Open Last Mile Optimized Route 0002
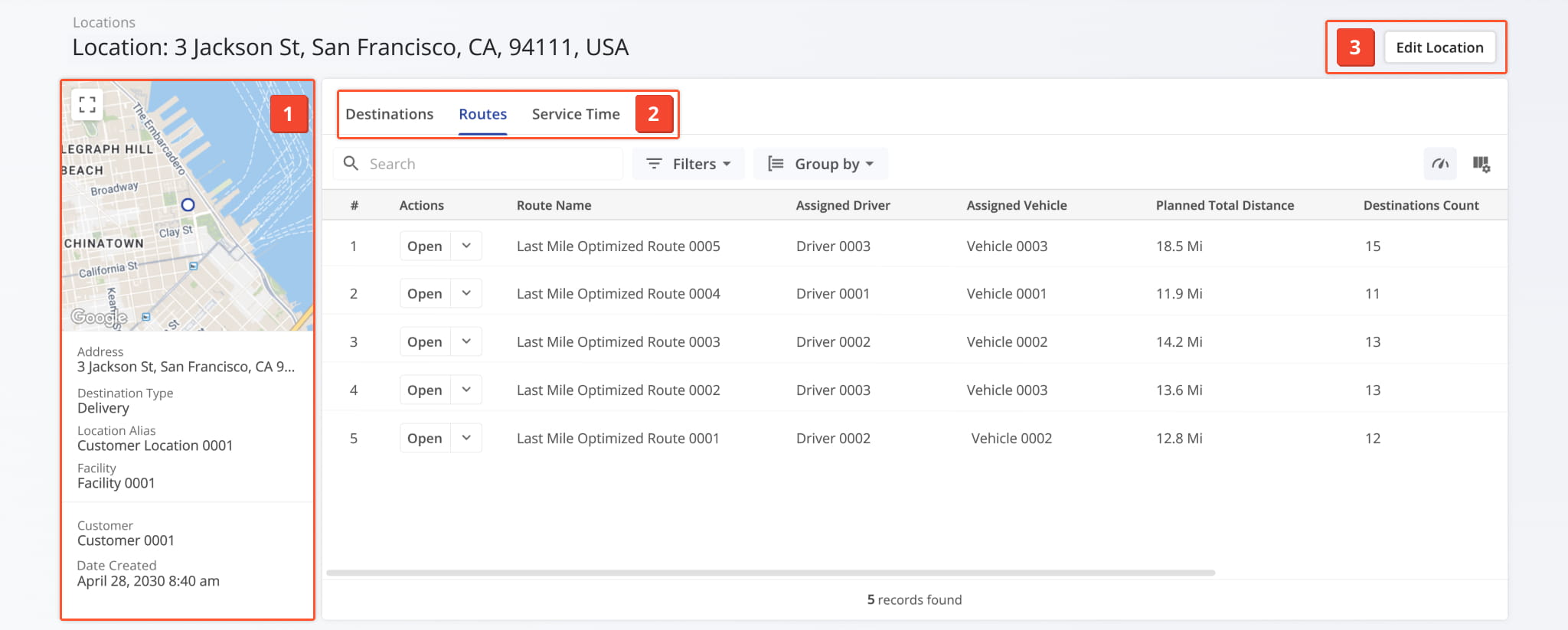This screenshot has width=1568, height=630. (425, 390)
